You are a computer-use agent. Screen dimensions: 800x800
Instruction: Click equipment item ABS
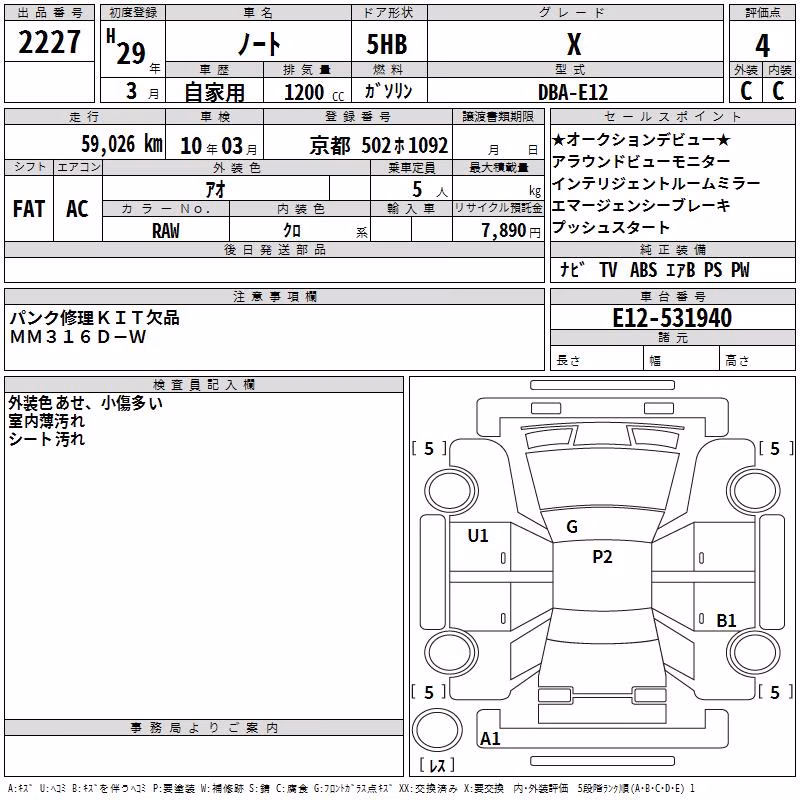pos(643,269)
